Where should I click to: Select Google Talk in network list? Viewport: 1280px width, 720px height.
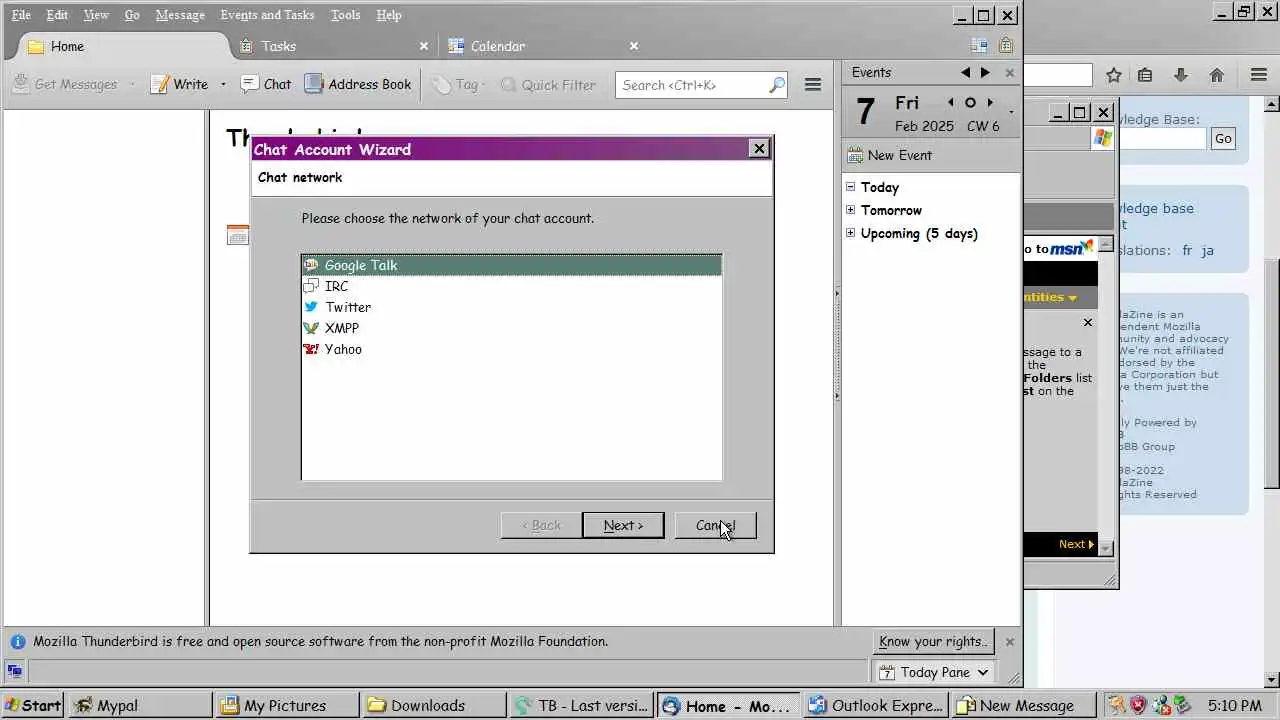[511, 265]
